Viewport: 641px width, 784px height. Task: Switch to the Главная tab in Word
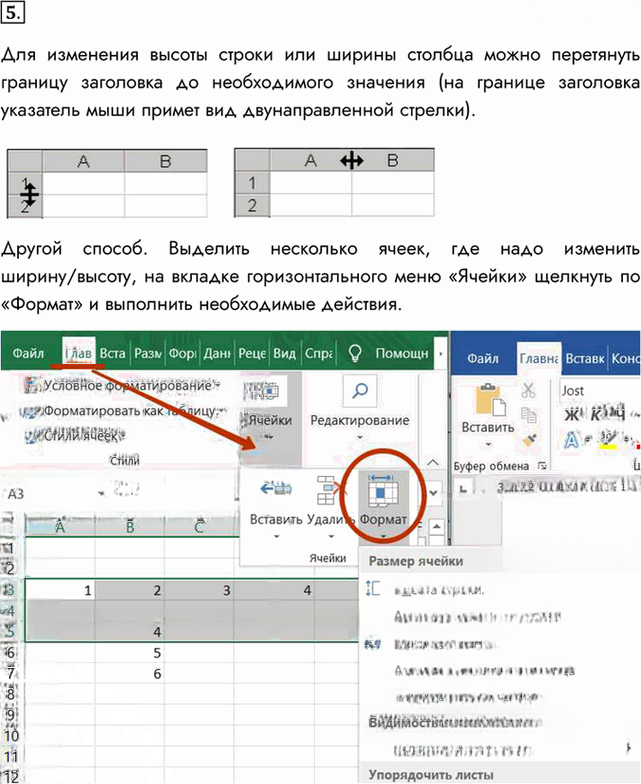[x=539, y=358]
